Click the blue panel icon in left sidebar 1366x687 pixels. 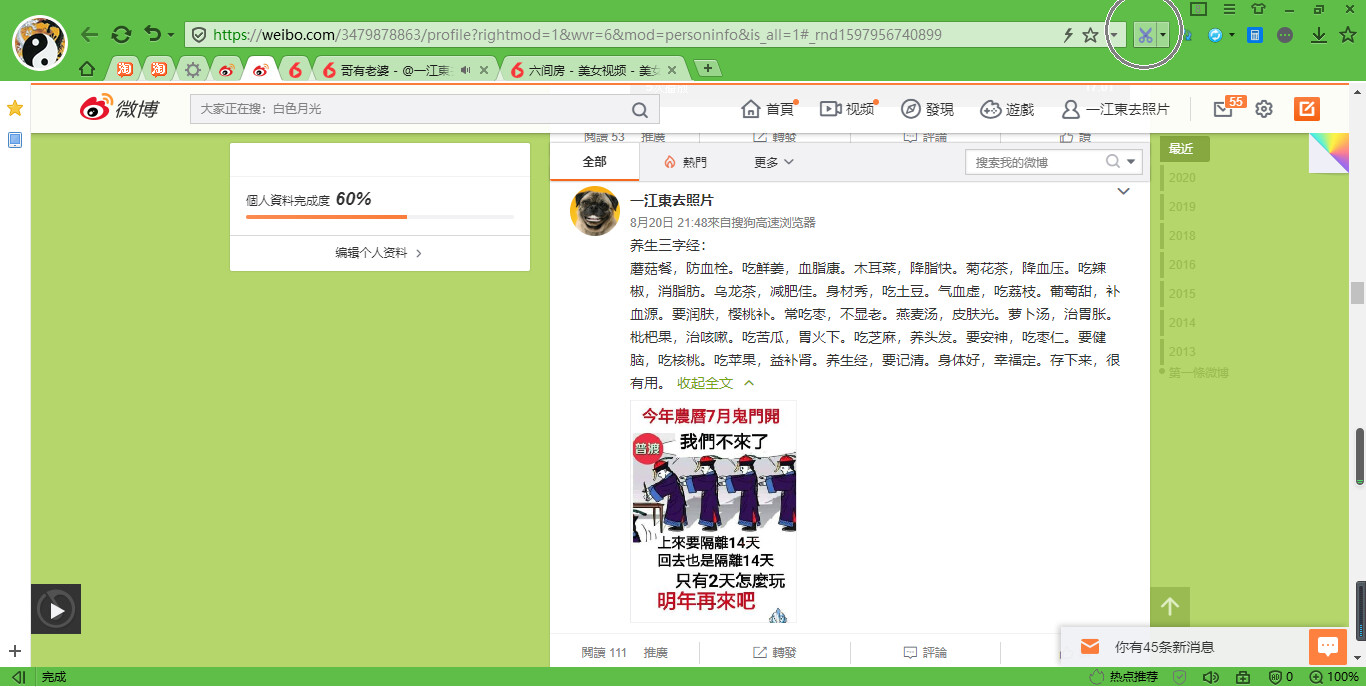[x=15, y=140]
